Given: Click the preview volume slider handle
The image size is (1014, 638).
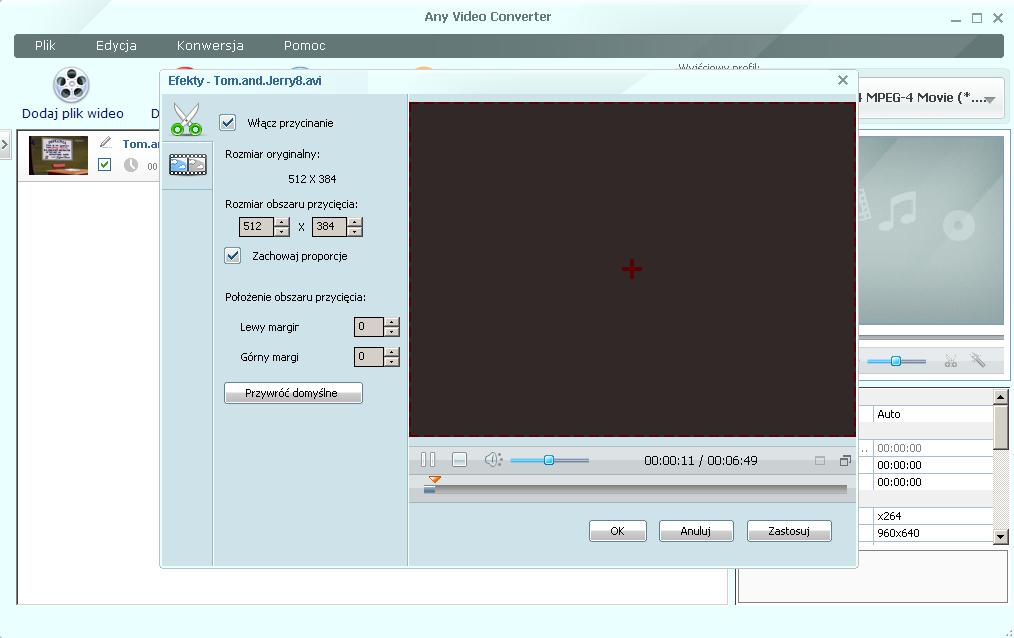Looking at the screenshot, I should 548,460.
